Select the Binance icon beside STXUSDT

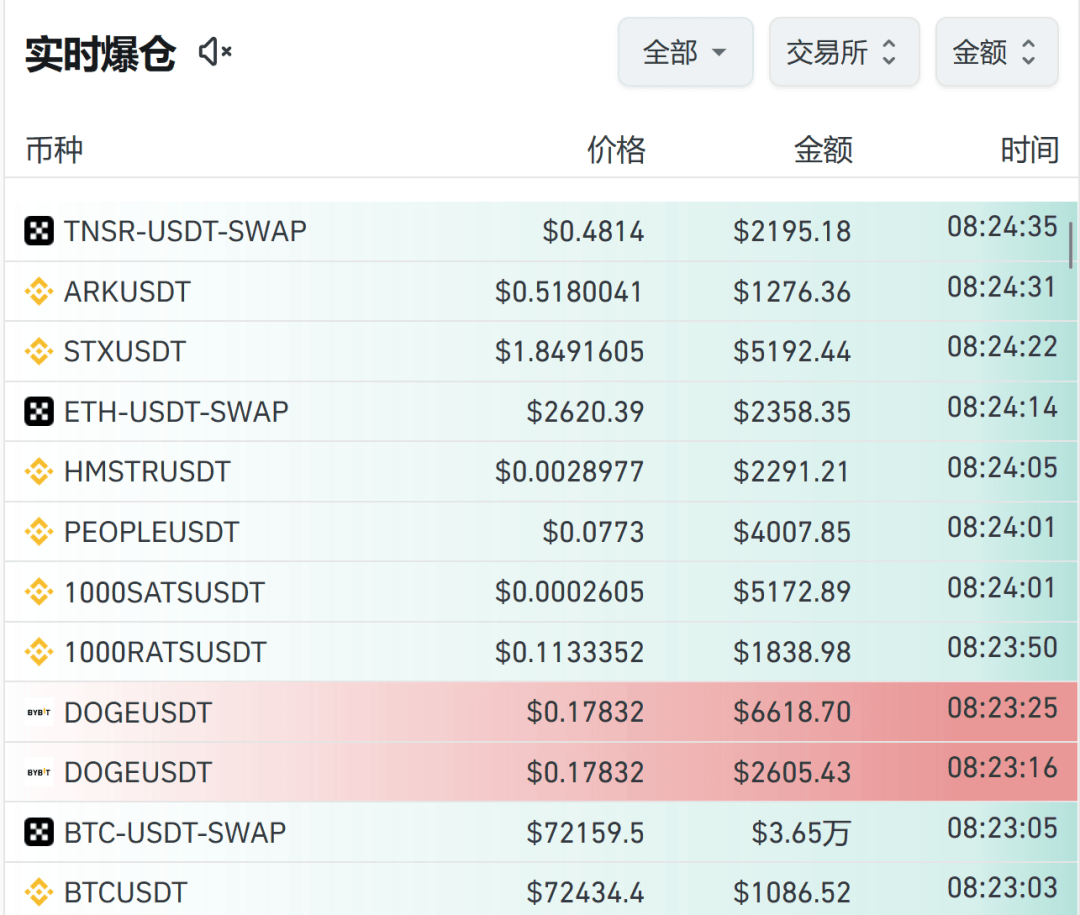tap(38, 351)
